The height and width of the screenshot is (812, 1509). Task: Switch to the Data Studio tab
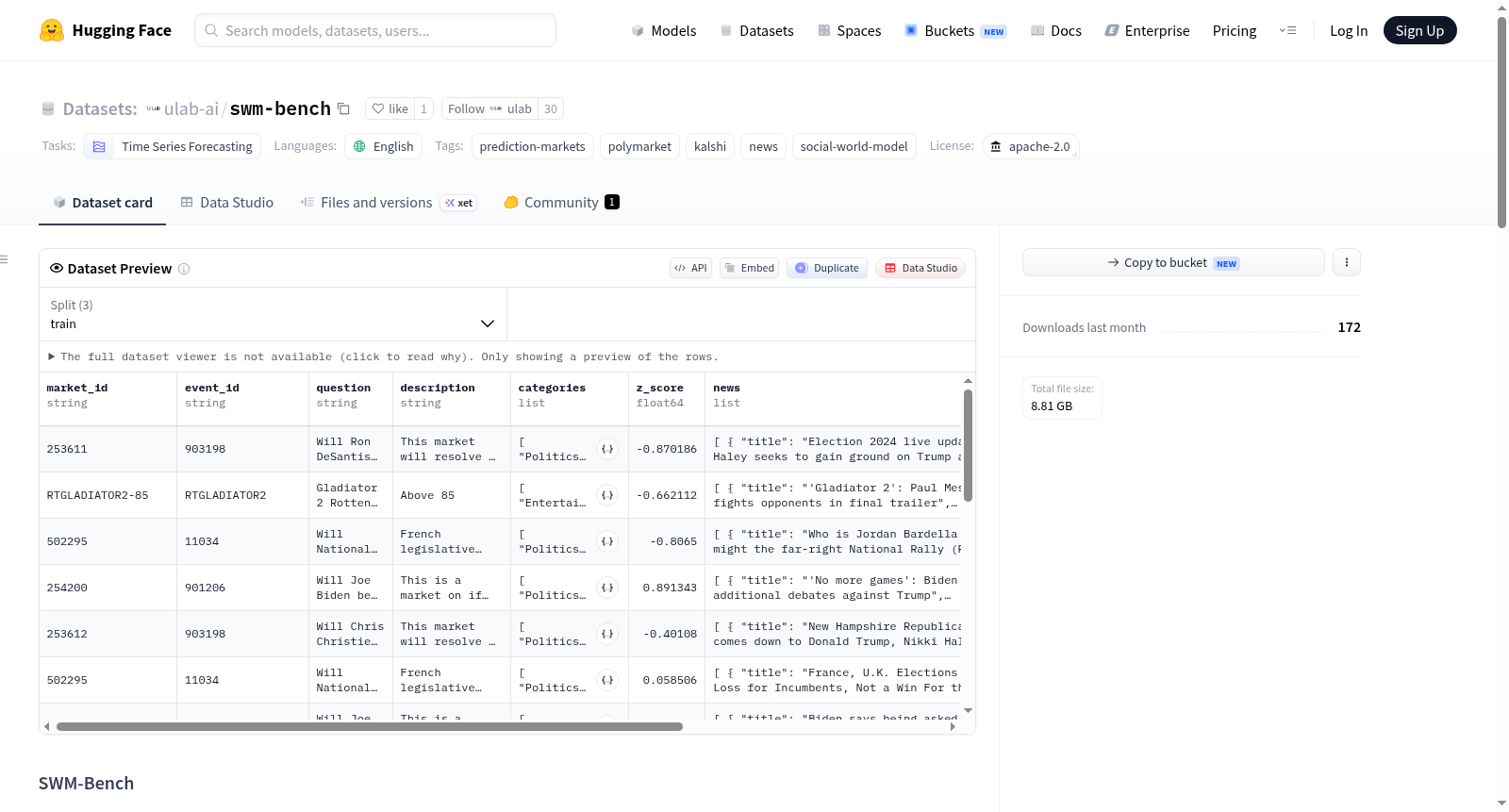227,202
